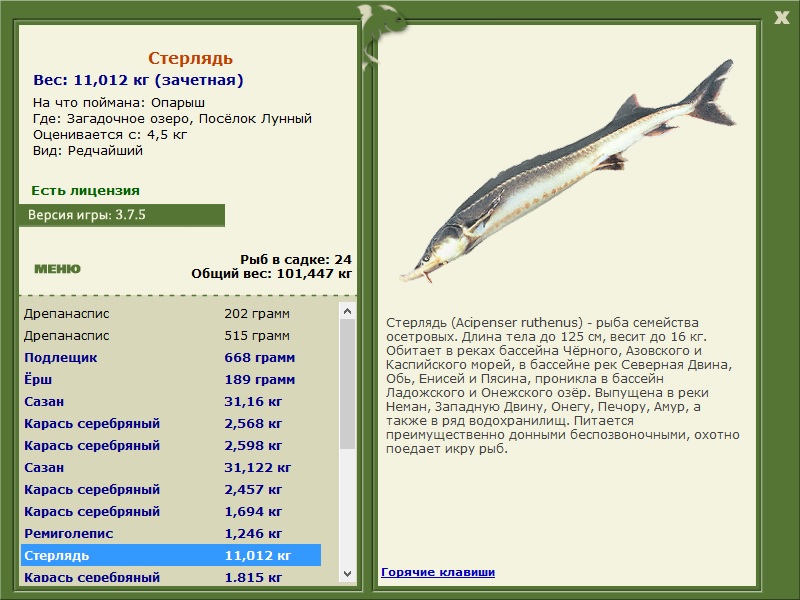Click the fish list scroll up arrow
The image size is (800, 600).
pos(347,311)
